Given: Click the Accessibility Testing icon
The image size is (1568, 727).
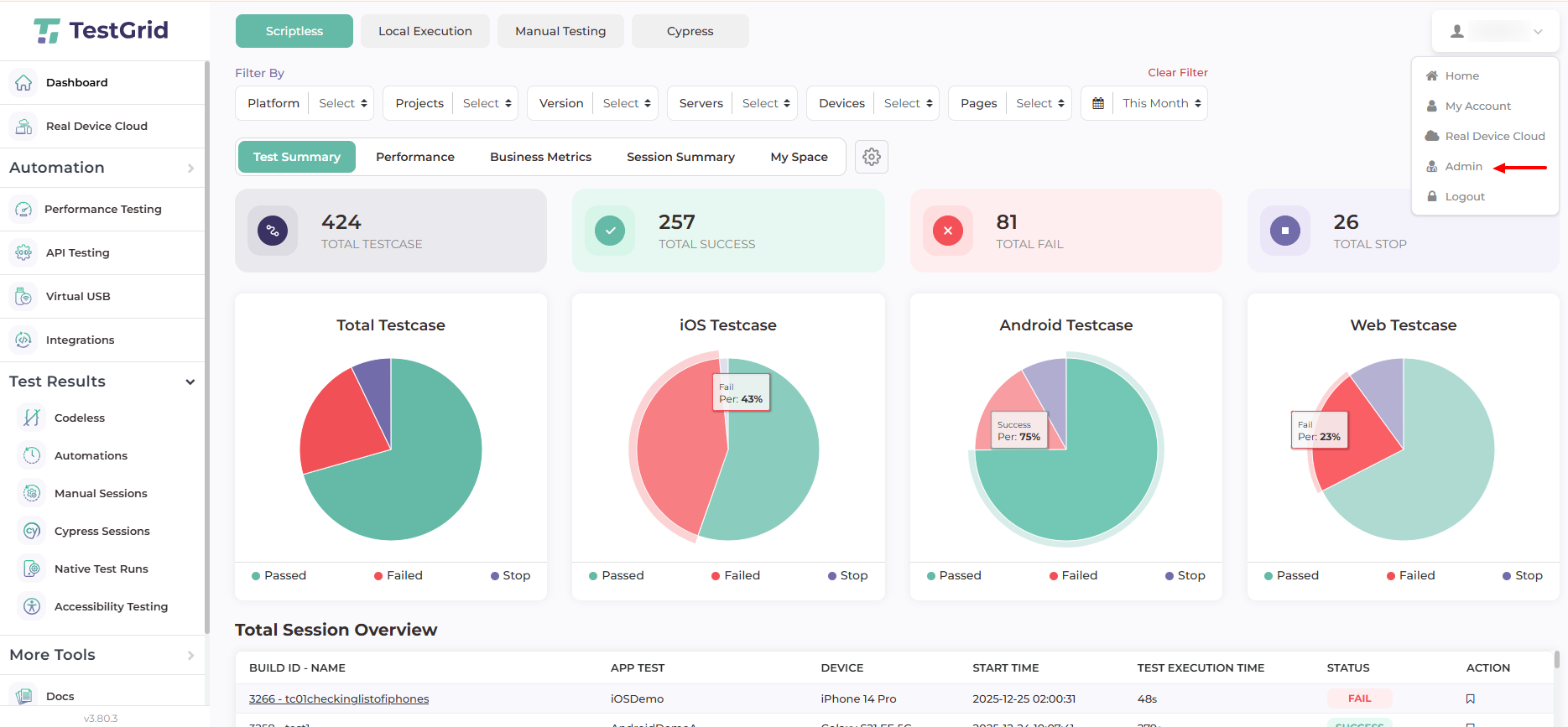Looking at the screenshot, I should click(32, 606).
